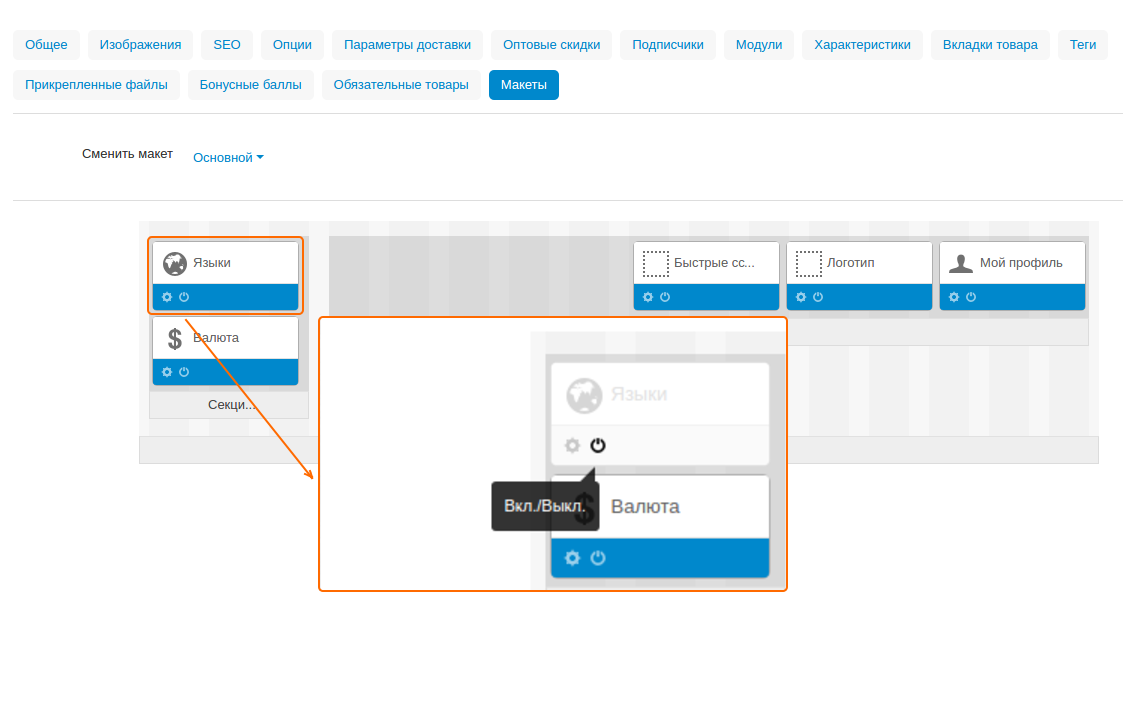Click the dollar icon in Валюта block

(175, 339)
